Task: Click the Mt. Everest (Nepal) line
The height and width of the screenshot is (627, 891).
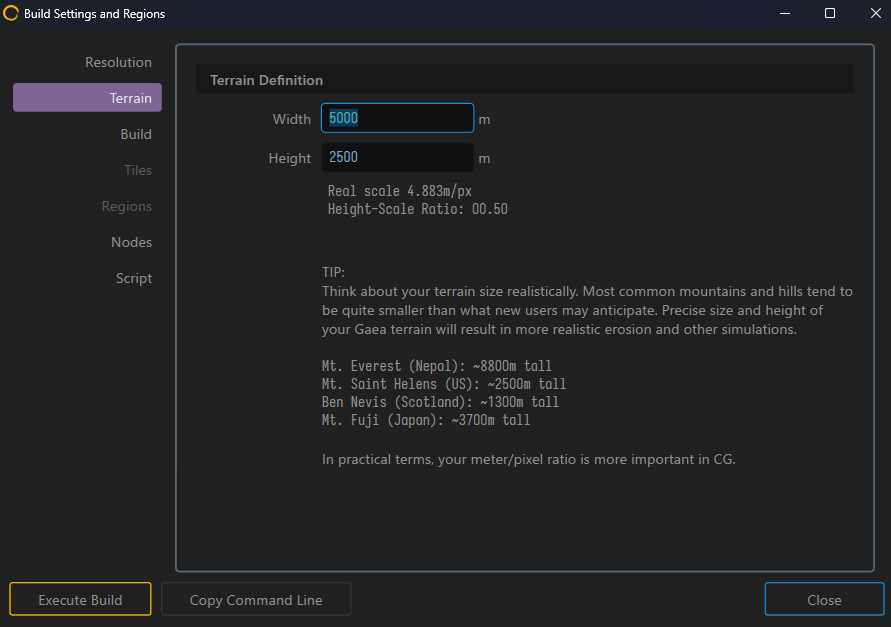Action: coord(436,366)
